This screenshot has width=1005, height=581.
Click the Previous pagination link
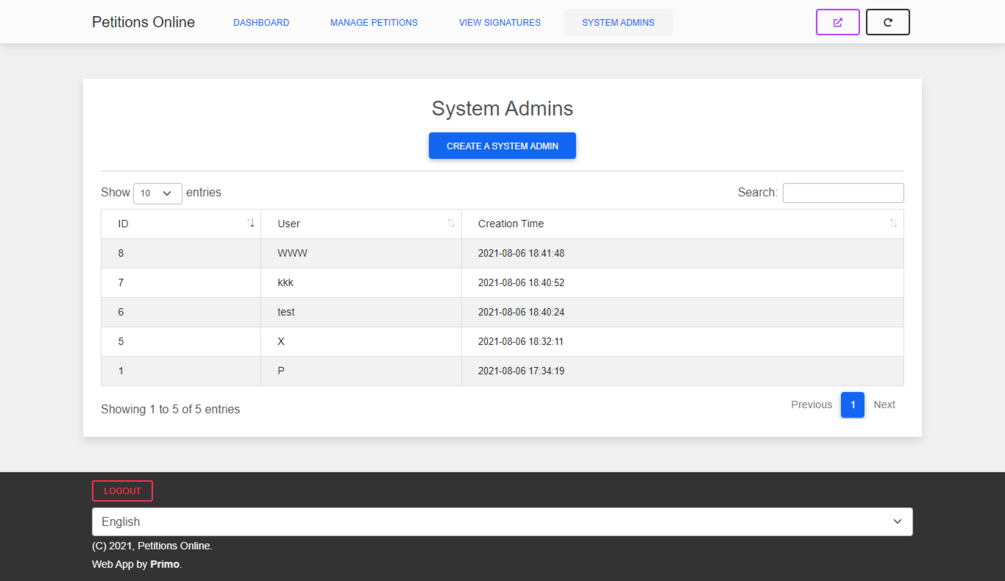click(x=811, y=405)
